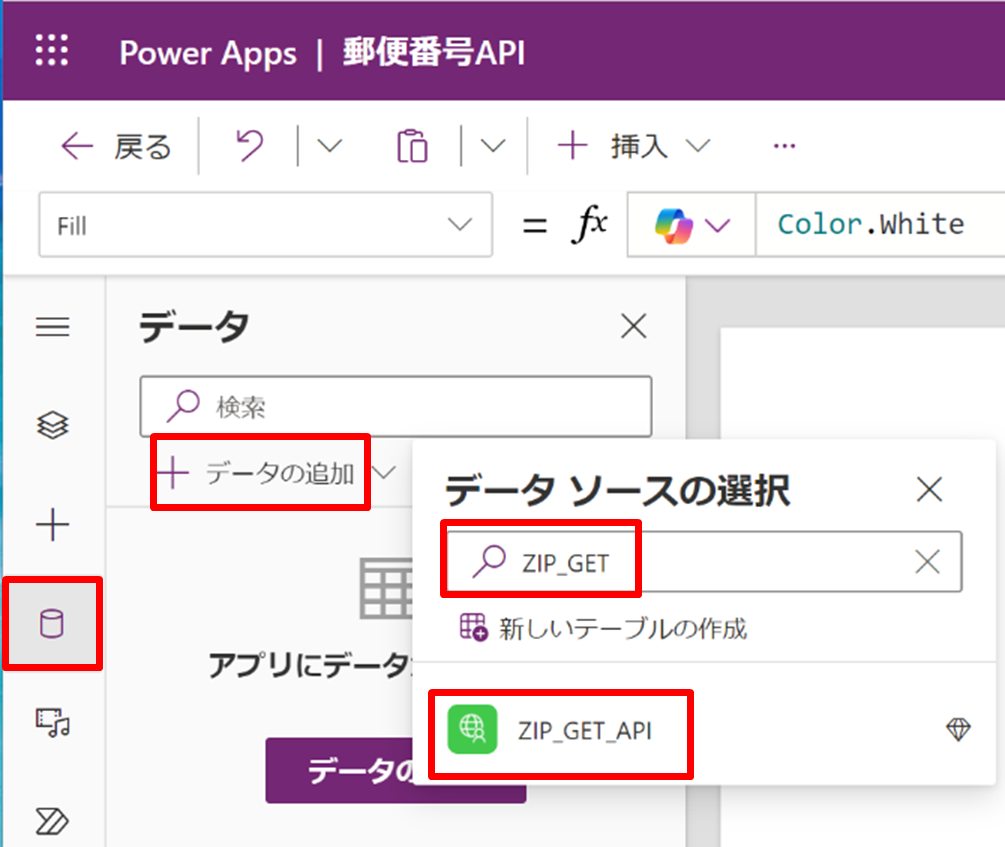
Task: Open the Fill property dropdown
Action: [x=265, y=225]
